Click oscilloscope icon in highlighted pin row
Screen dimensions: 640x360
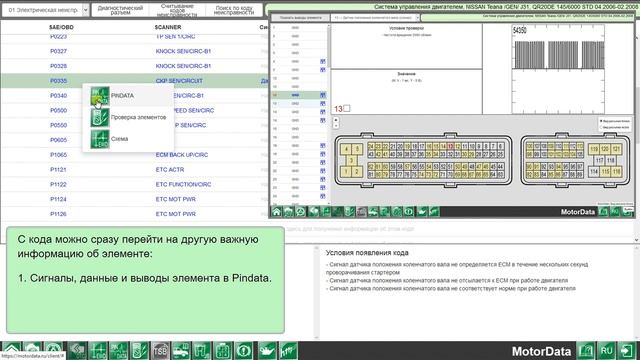[322, 95]
